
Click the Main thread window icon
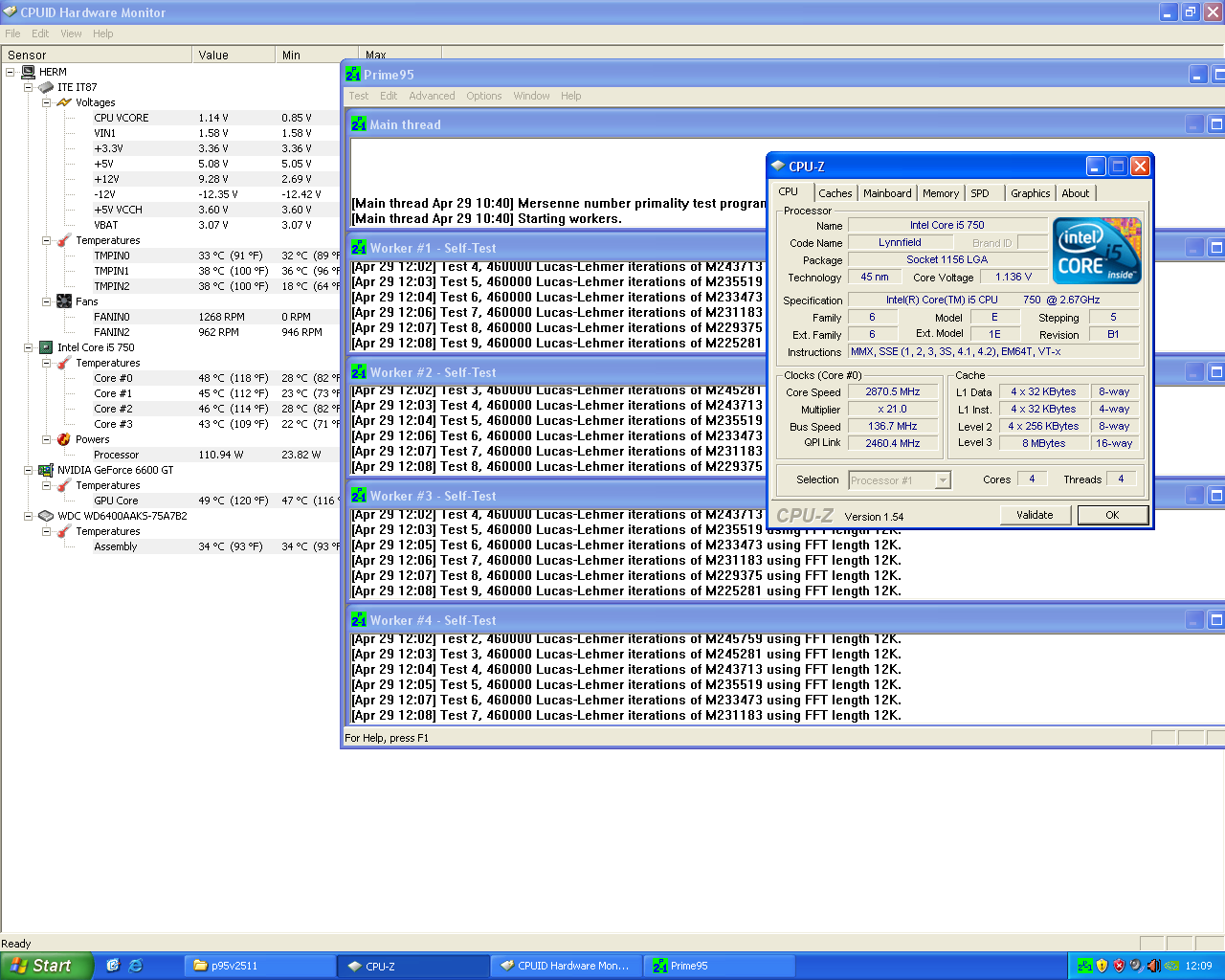[359, 124]
